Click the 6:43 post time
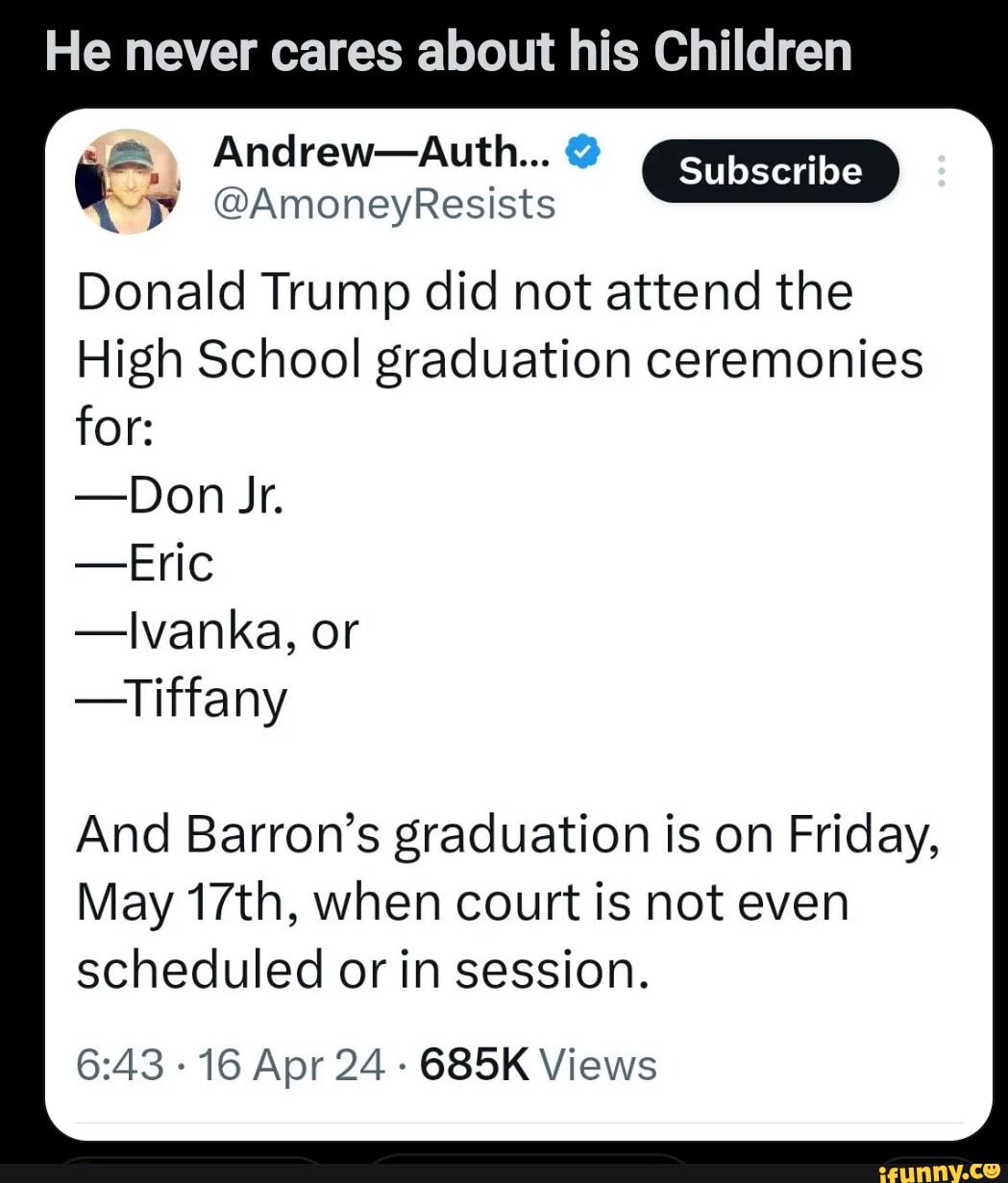The width and height of the screenshot is (1008, 1183). pos(120,1065)
